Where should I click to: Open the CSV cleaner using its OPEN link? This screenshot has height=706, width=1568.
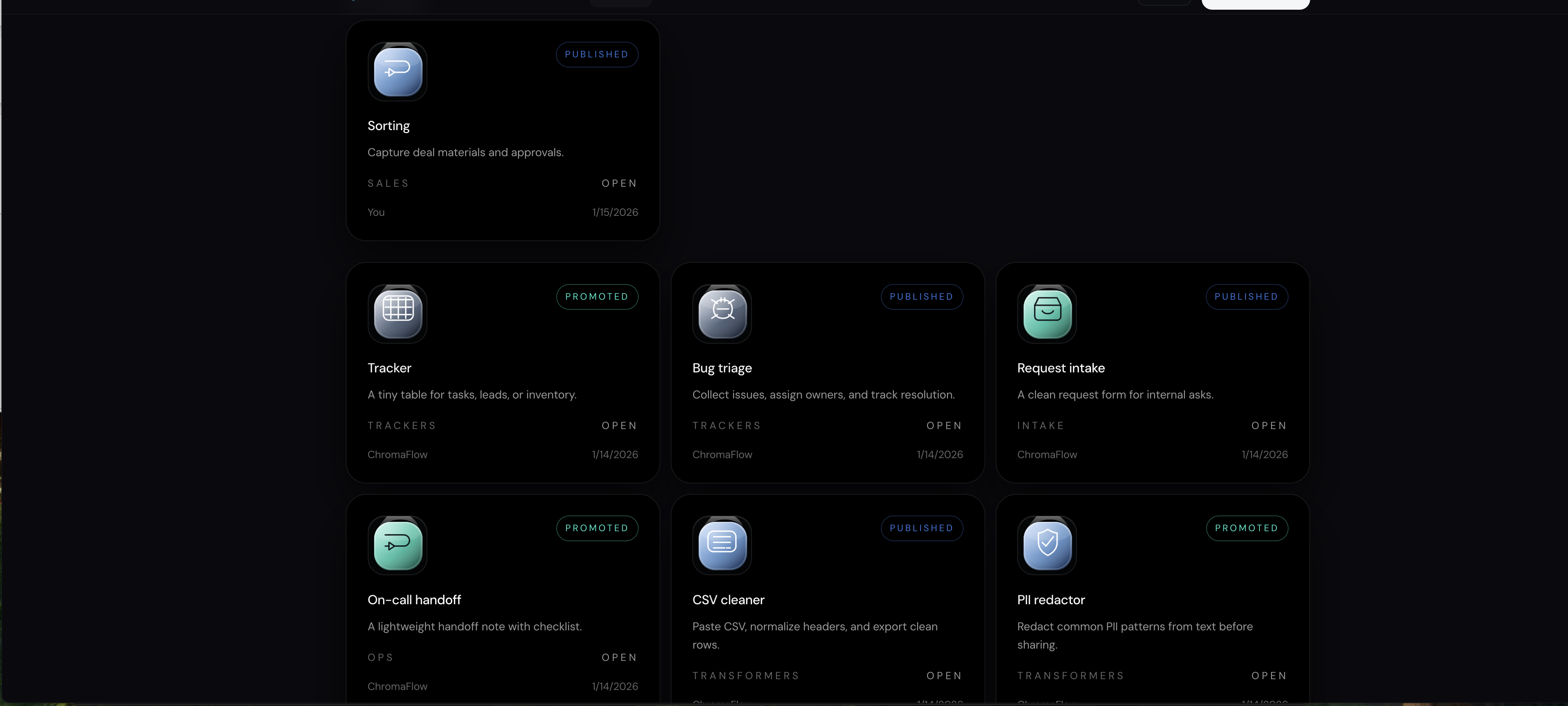click(944, 675)
